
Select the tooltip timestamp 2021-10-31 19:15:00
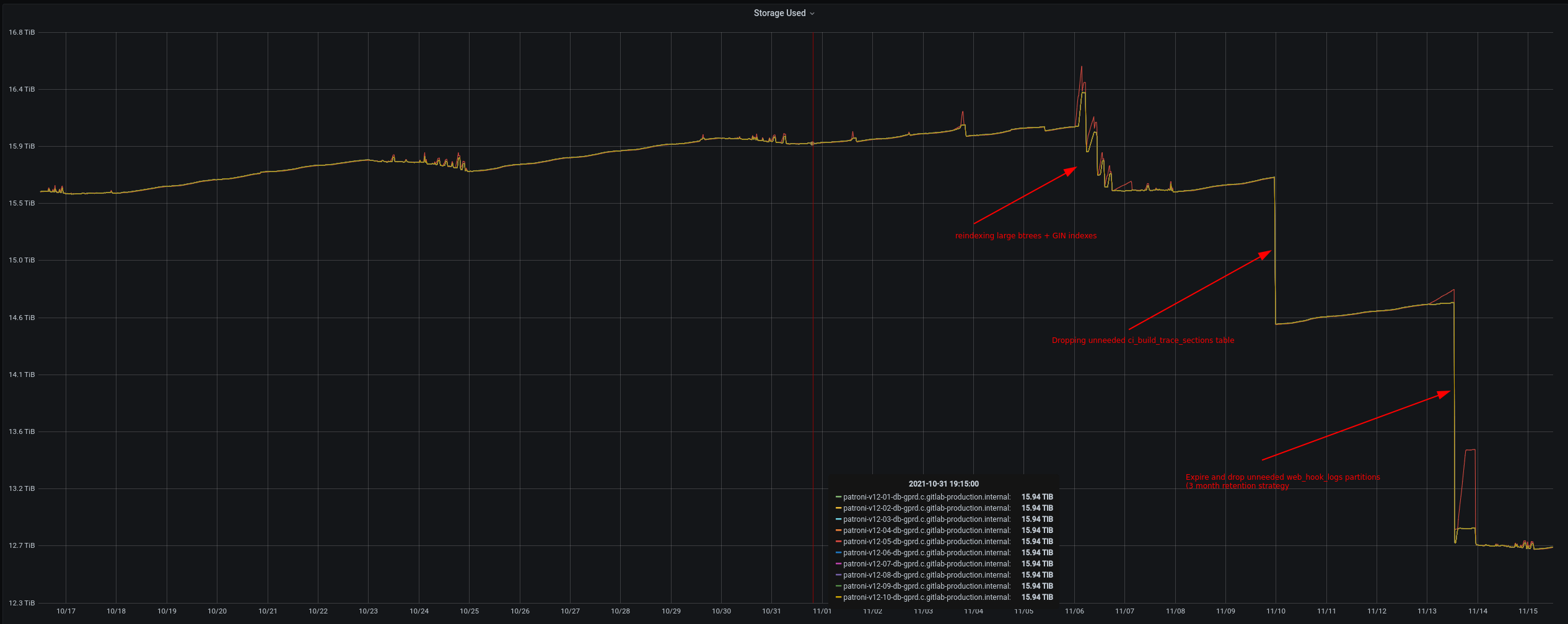pyautogui.click(x=944, y=484)
